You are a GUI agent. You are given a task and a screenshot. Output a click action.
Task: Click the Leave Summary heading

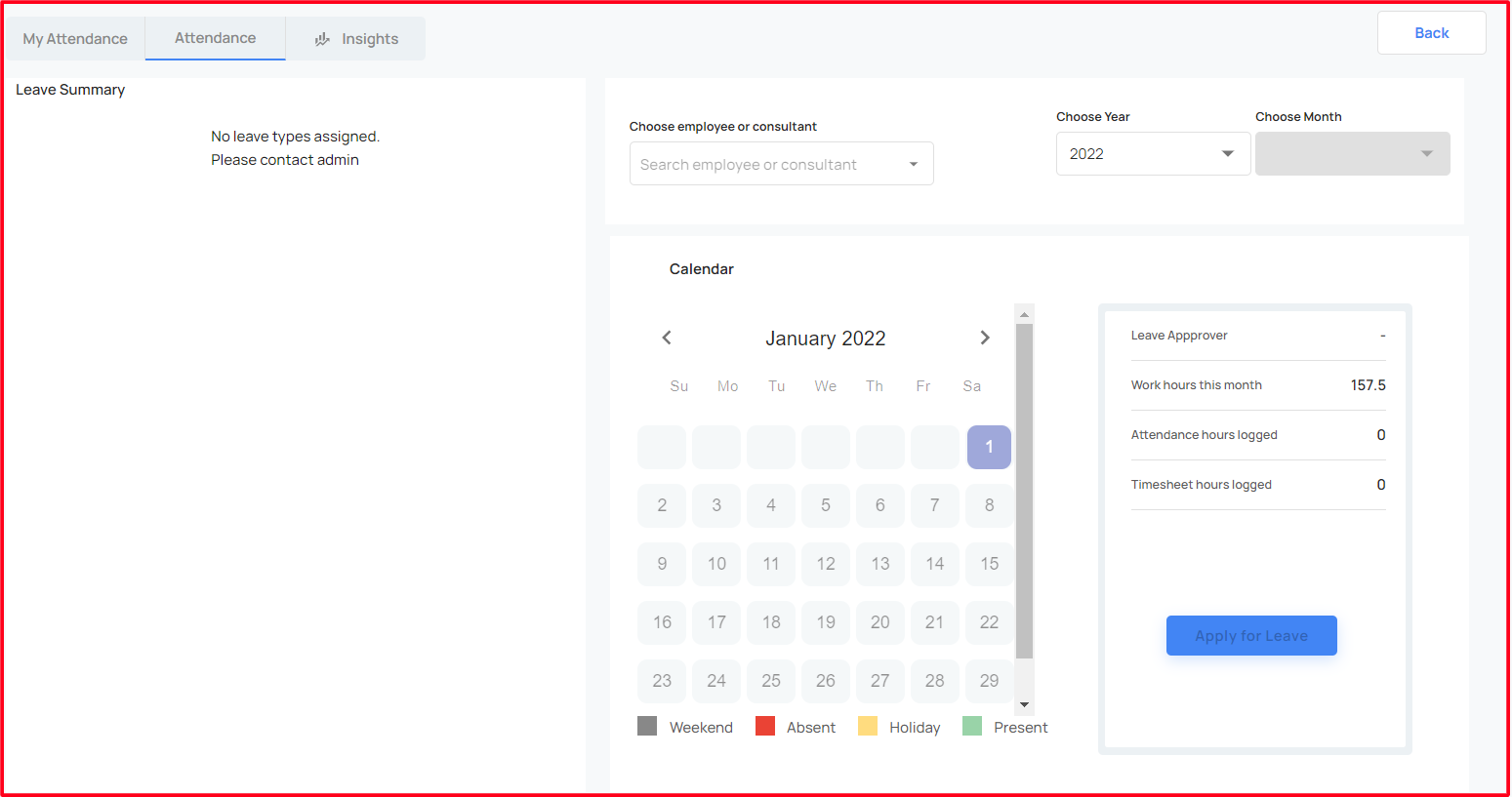click(x=70, y=90)
